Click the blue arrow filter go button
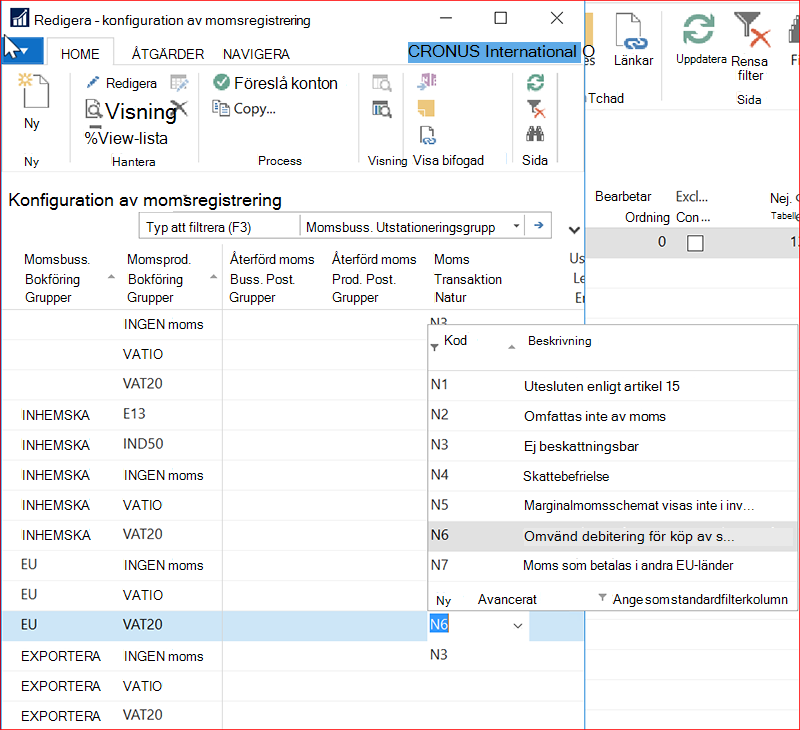The height and width of the screenshot is (730, 800). 539,225
